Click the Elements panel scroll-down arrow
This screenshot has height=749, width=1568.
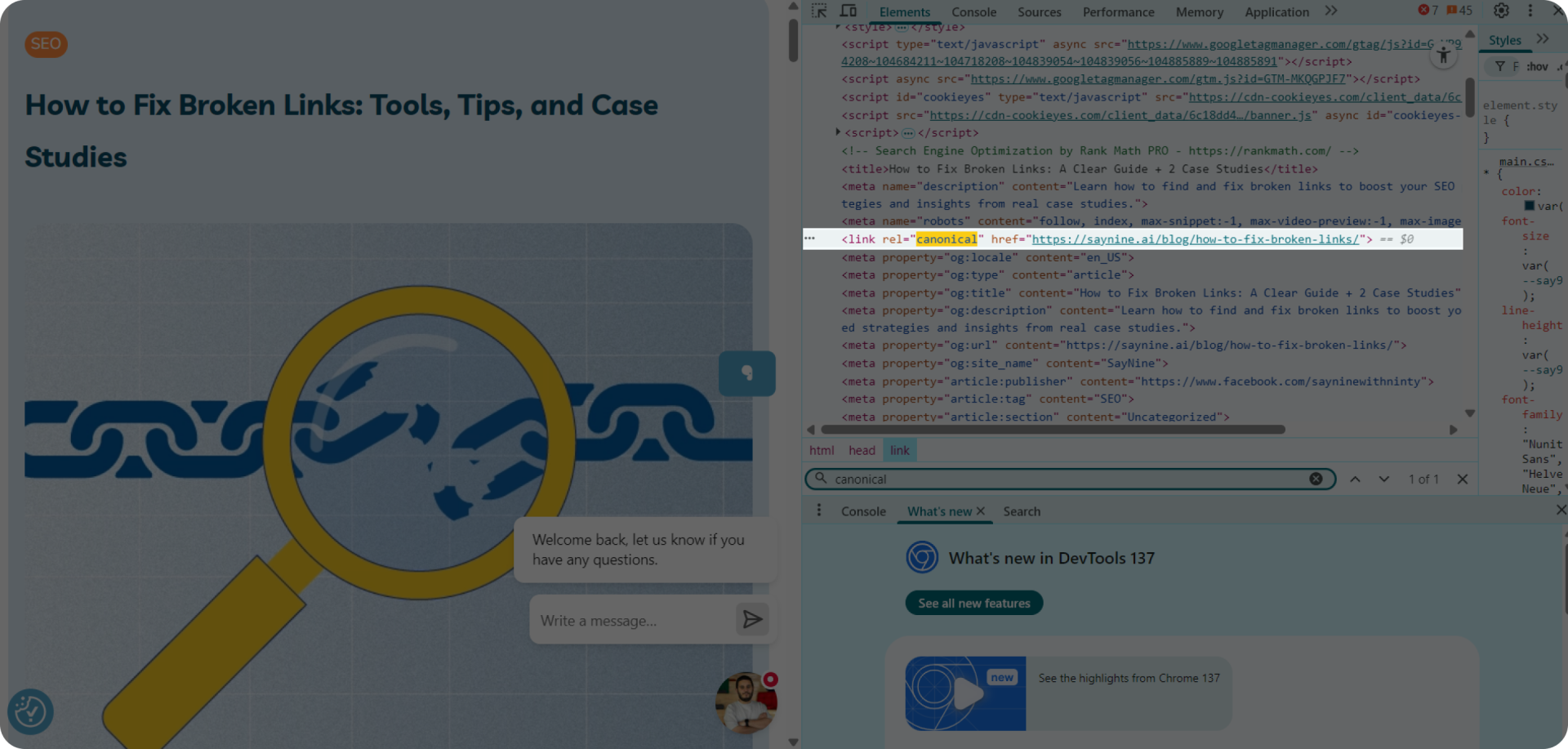(1470, 413)
